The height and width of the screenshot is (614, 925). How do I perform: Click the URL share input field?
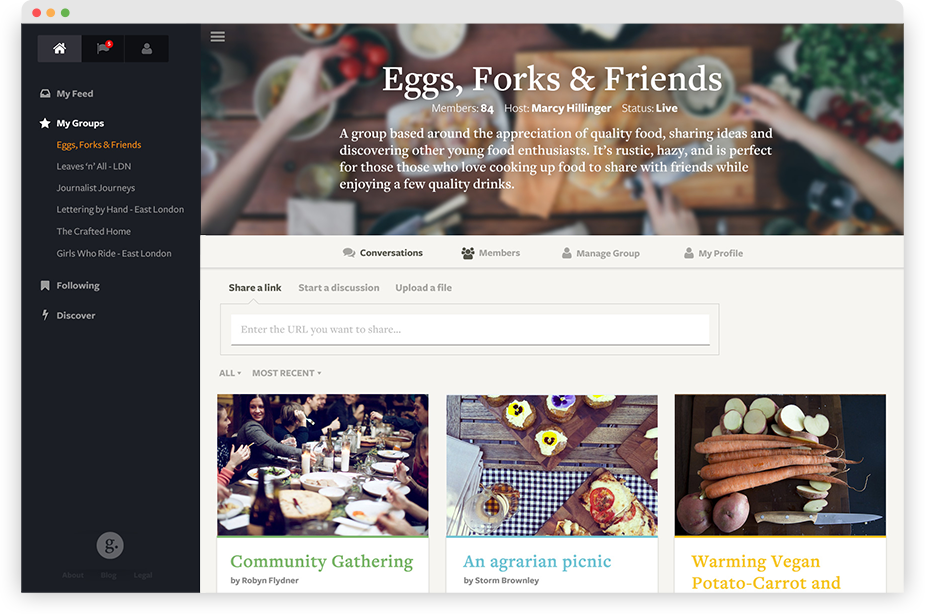(470, 330)
